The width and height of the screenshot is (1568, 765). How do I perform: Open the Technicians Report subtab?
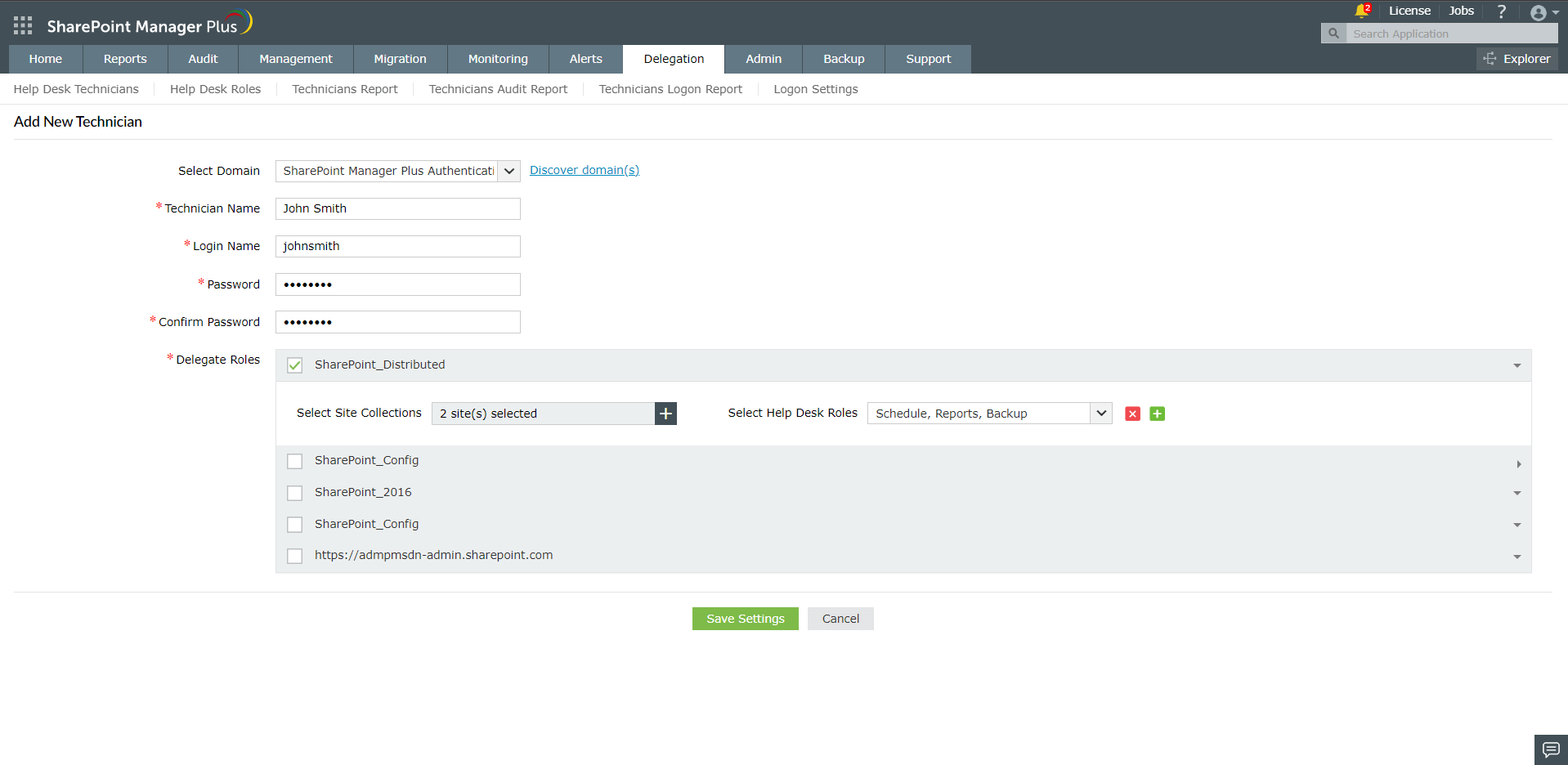point(345,89)
